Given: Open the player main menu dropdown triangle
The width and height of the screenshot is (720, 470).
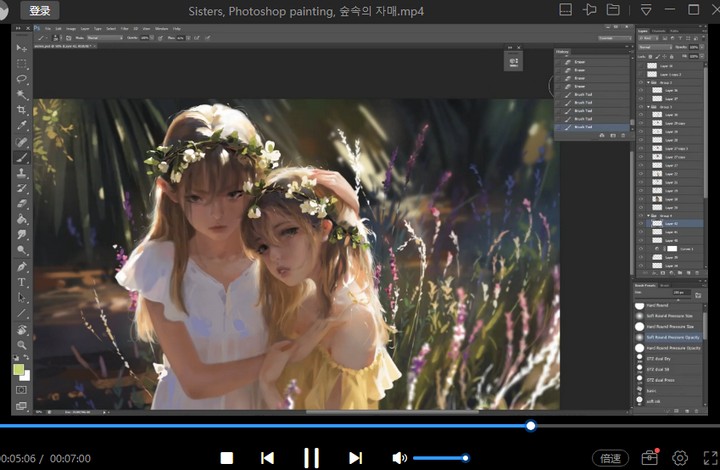Looking at the screenshot, I should [646, 10].
